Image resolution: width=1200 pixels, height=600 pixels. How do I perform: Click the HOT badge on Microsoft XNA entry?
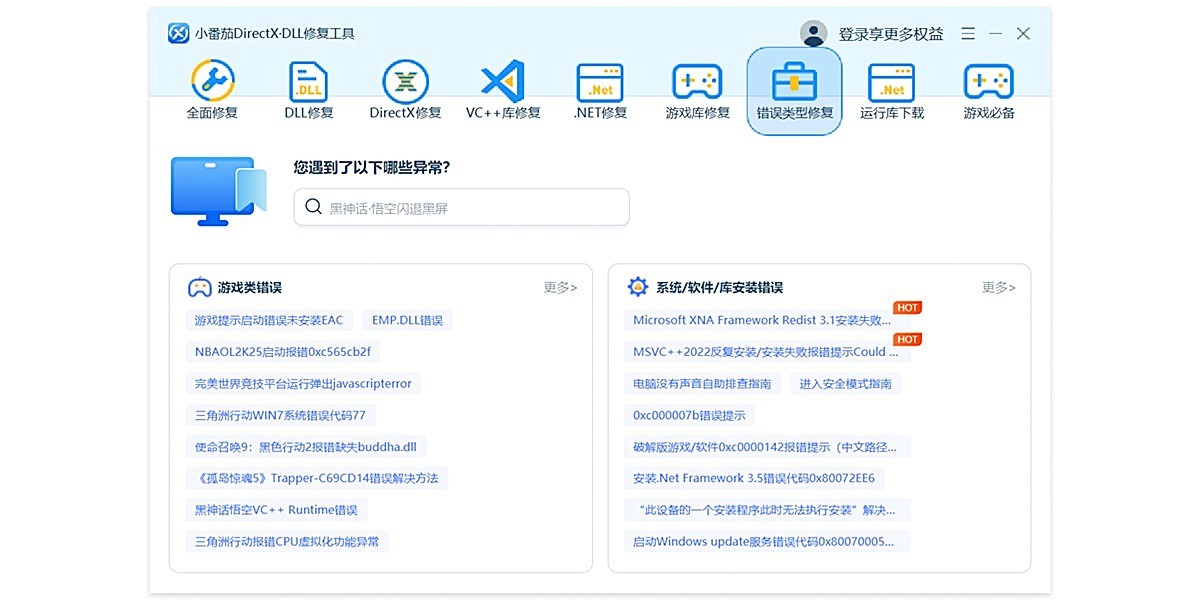coord(907,307)
